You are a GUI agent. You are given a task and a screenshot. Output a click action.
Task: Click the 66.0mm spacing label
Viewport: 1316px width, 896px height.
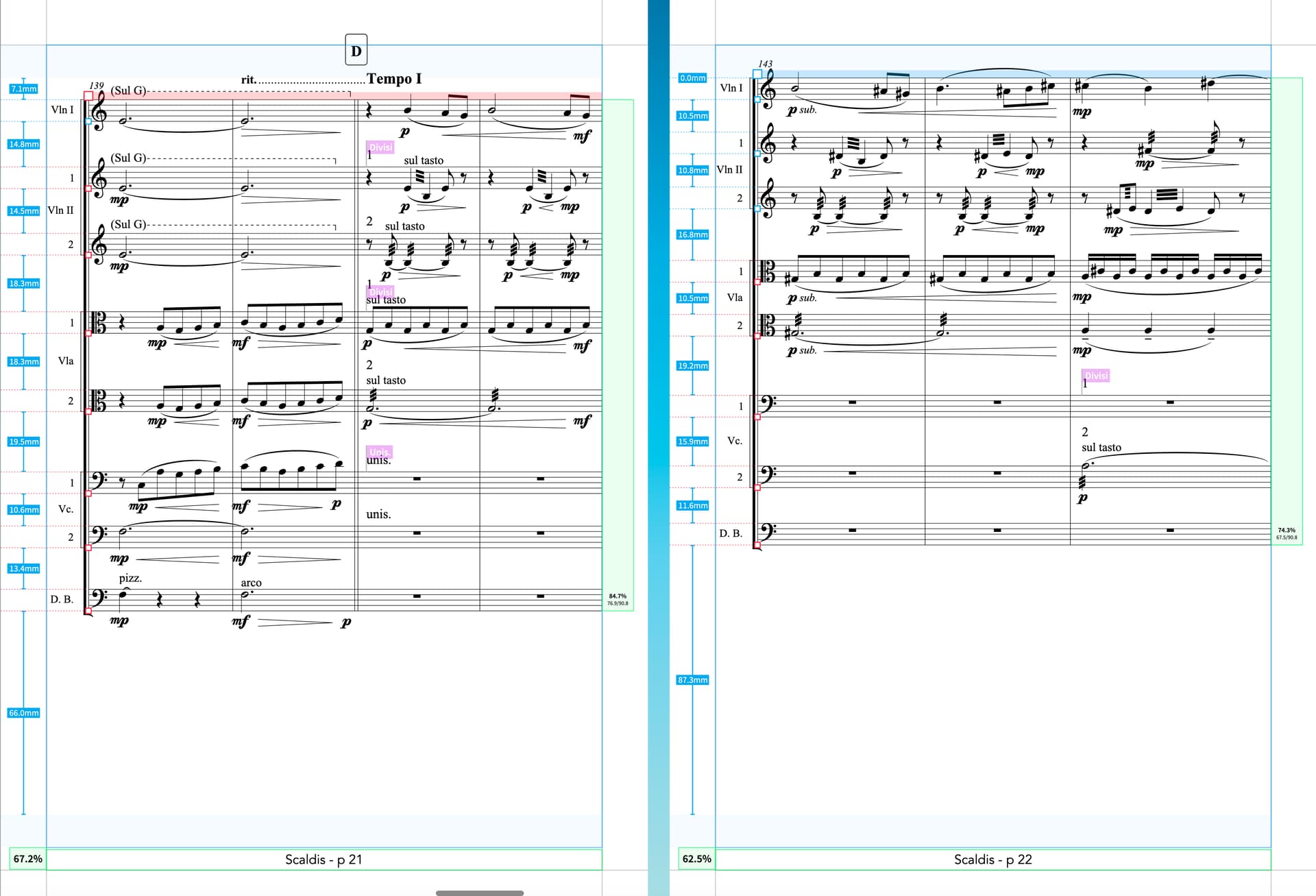click(24, 713)
